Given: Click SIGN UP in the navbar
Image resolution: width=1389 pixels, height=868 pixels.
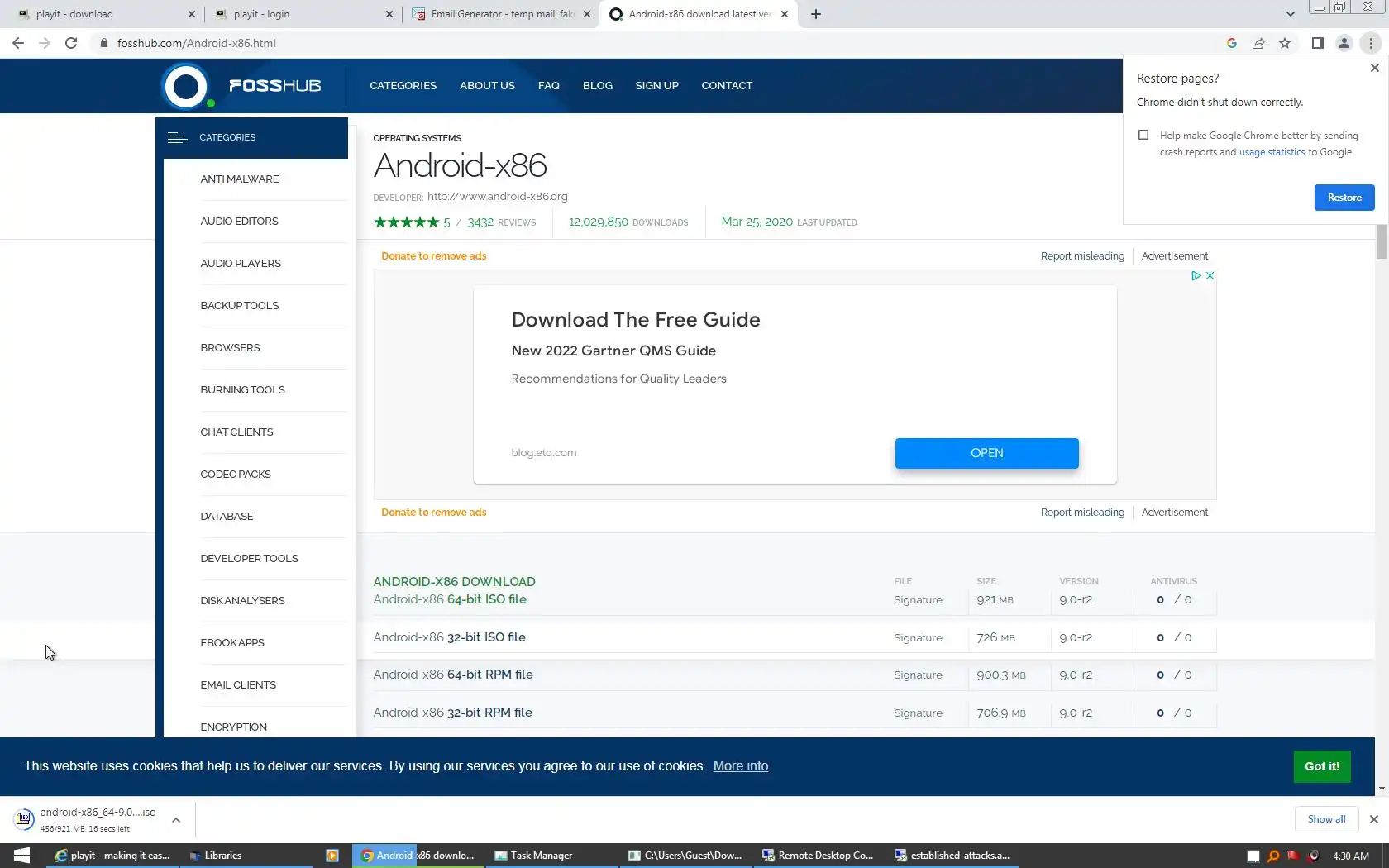Looking at the screenshot, I should pos(656,86).
